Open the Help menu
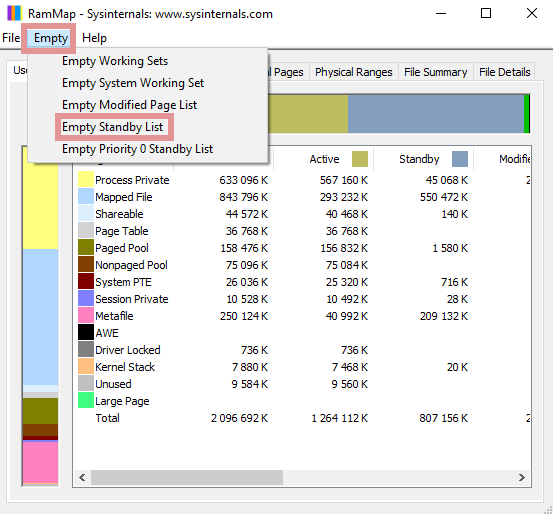This screenshot has width=553, height=514. pos(94,38)
